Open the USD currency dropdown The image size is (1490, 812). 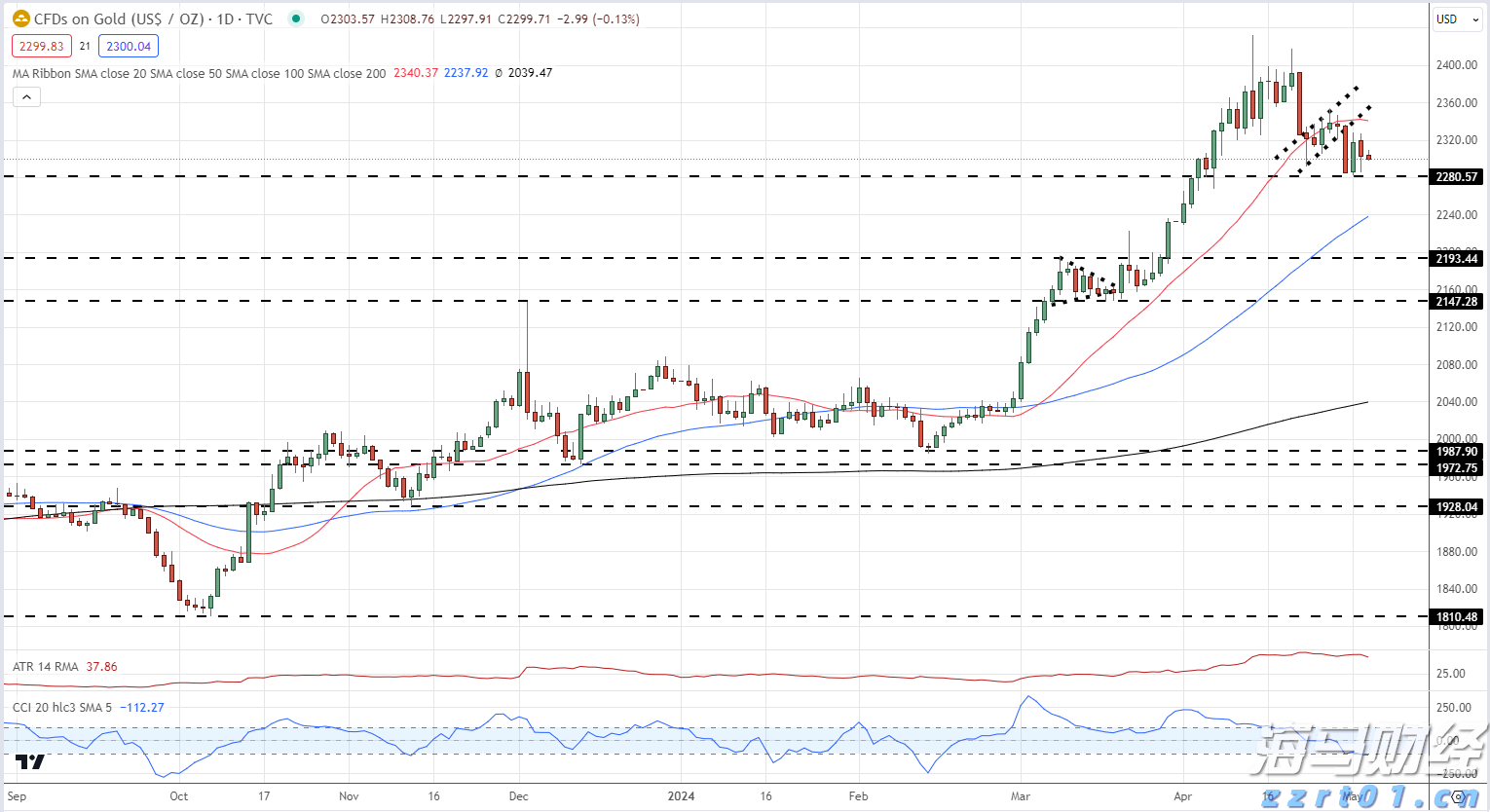(1458, 18)
